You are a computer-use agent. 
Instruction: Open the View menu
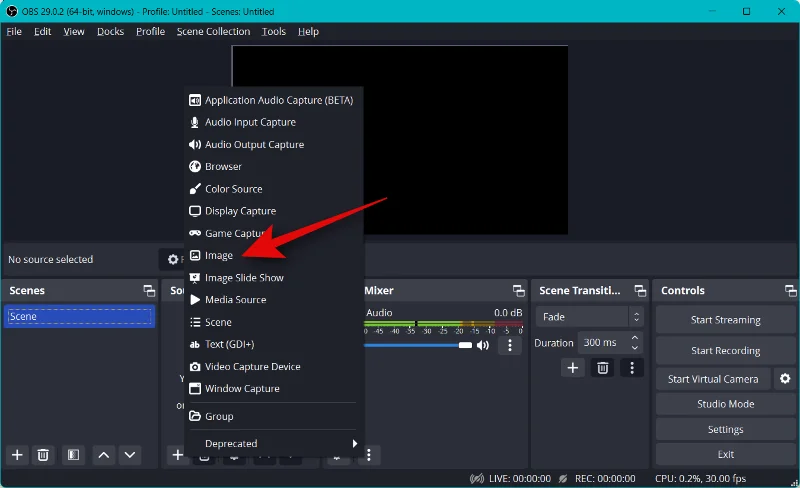74,32
